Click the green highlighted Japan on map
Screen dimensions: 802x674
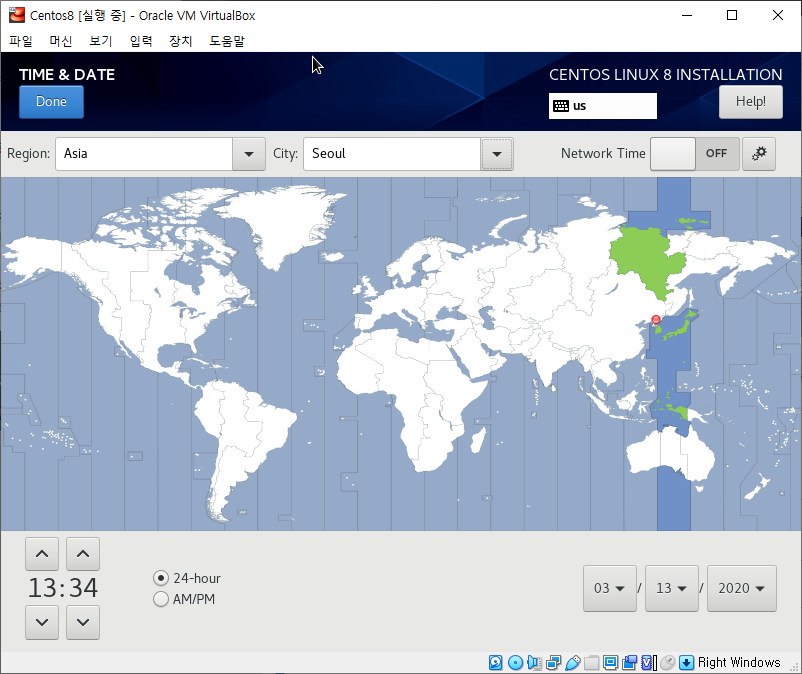click(x=679, y=328)
